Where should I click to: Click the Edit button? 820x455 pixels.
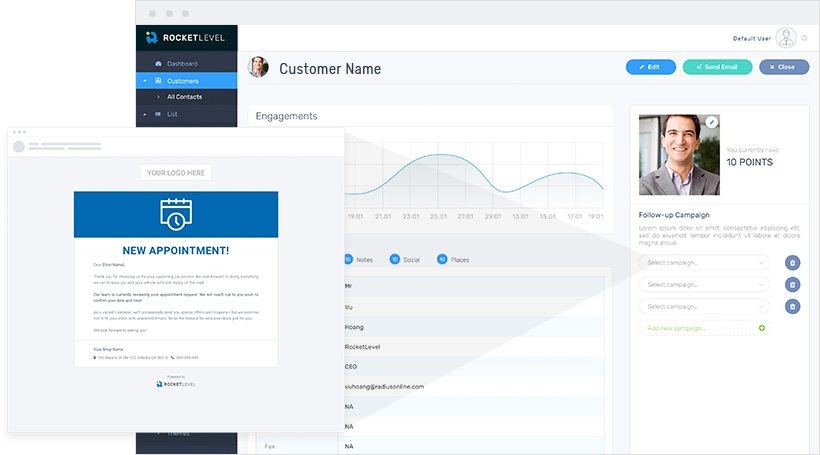pyautogui.click(x=651, y=67)
